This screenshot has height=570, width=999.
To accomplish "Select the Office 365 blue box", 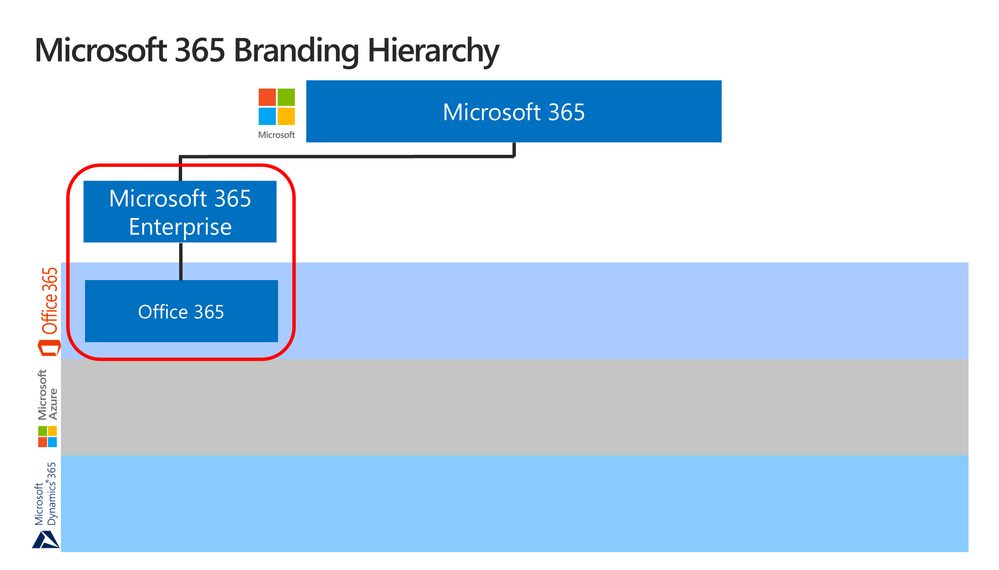I will [x=182, y=311].
